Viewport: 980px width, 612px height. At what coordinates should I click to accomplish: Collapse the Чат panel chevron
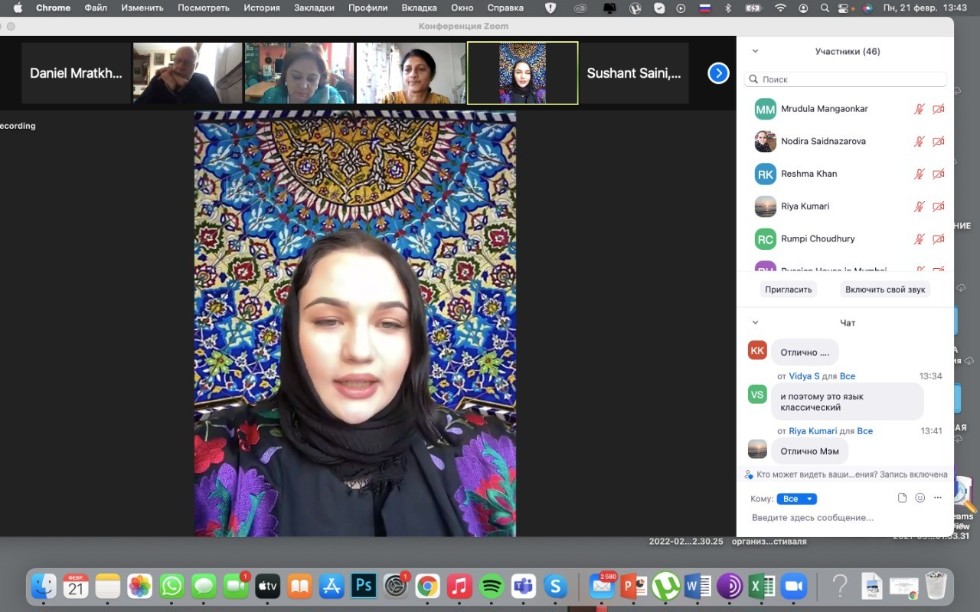tap(755, 323)
